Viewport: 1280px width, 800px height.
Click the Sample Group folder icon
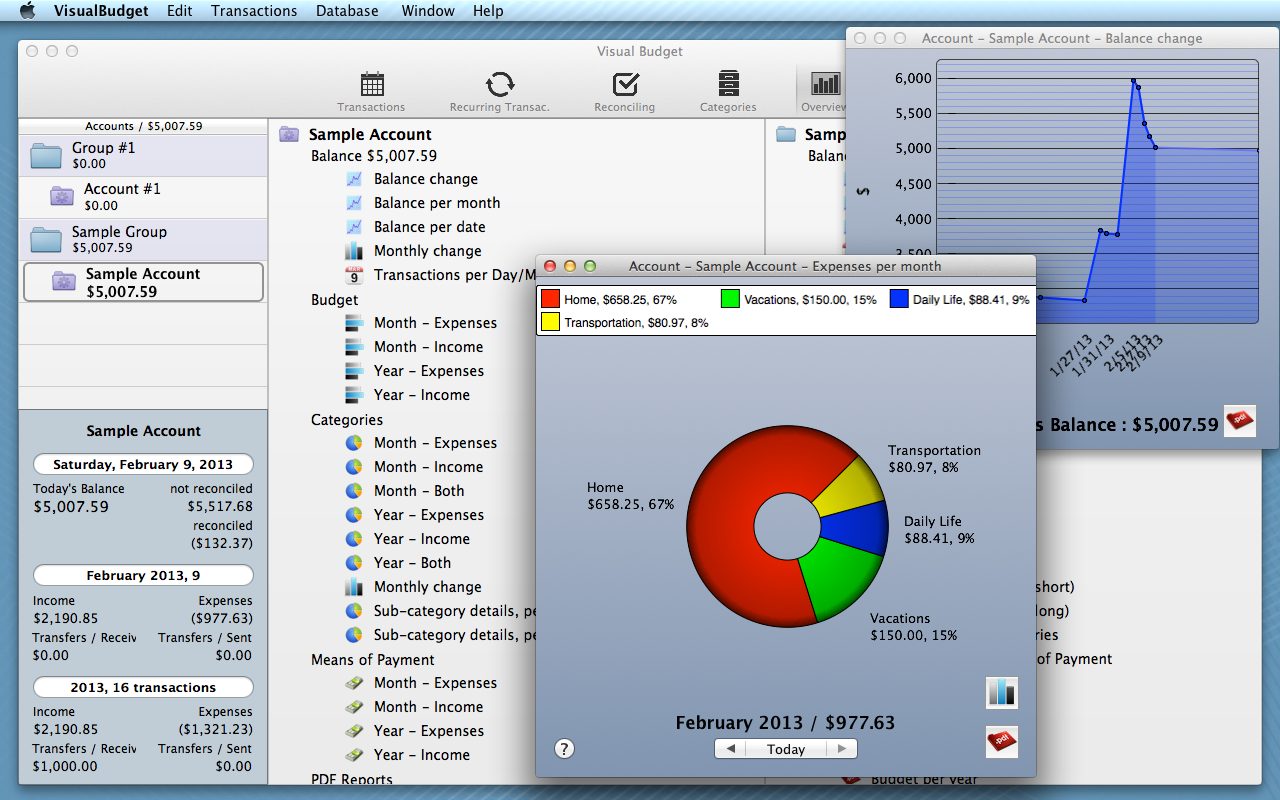(x=46, y=239)
